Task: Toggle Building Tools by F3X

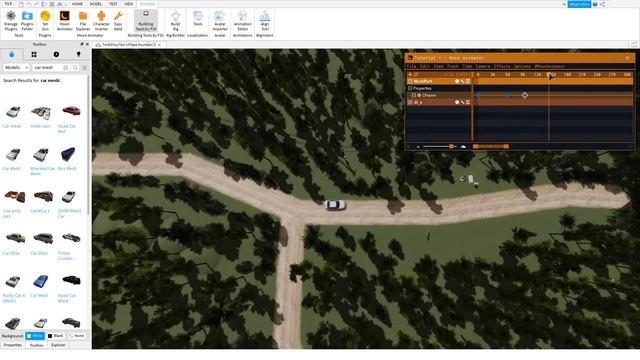Action: click(x=146, y=21)
